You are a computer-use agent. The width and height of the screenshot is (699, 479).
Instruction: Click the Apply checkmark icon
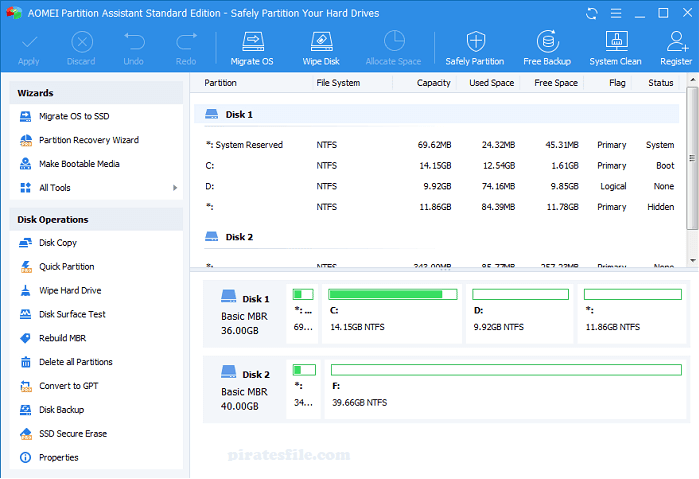(x=29, y=42)
